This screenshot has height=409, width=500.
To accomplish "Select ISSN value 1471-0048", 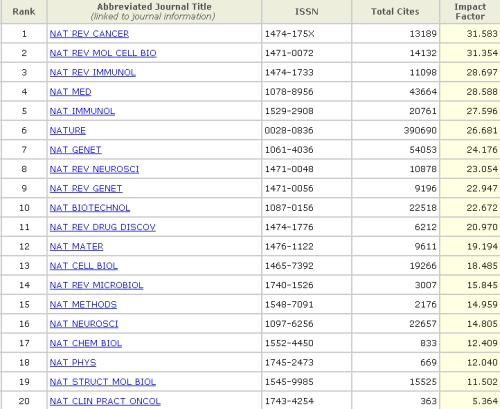I will tap(289, 169).
